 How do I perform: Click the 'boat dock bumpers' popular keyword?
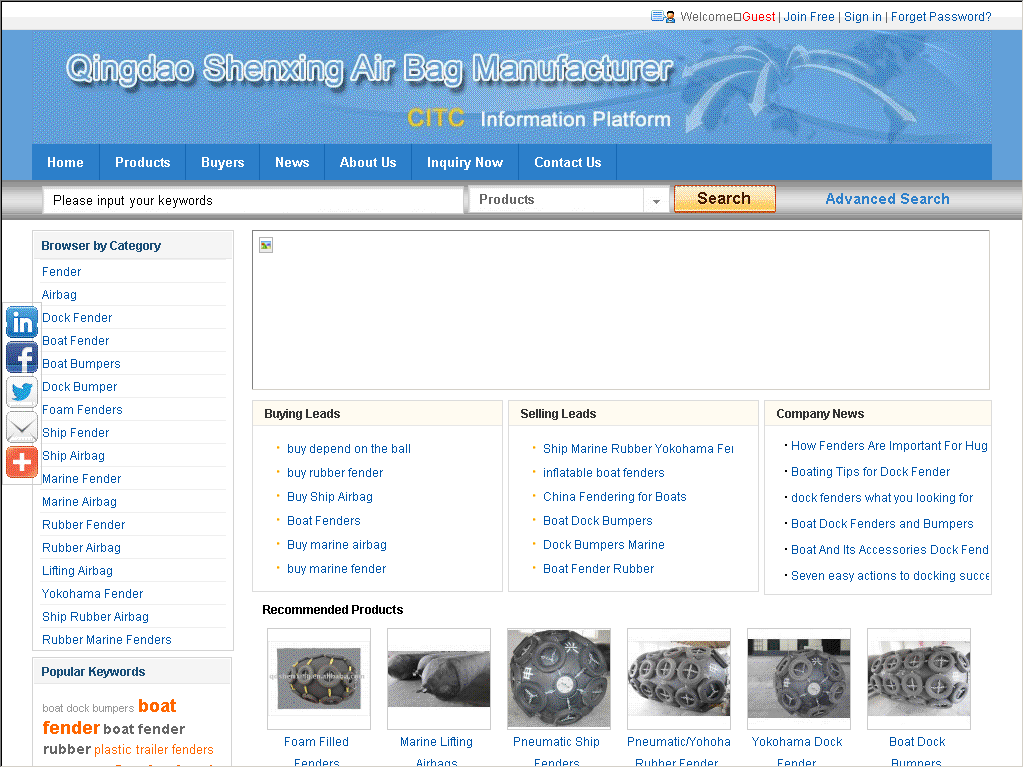point(88,709)
